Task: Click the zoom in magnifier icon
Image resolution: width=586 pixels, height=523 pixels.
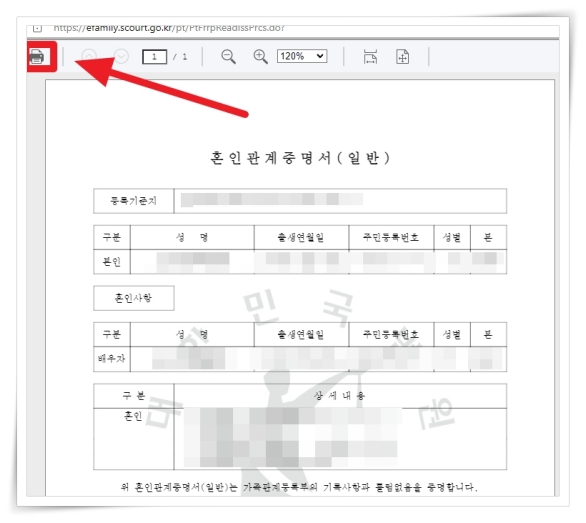Action: [260, 57]
